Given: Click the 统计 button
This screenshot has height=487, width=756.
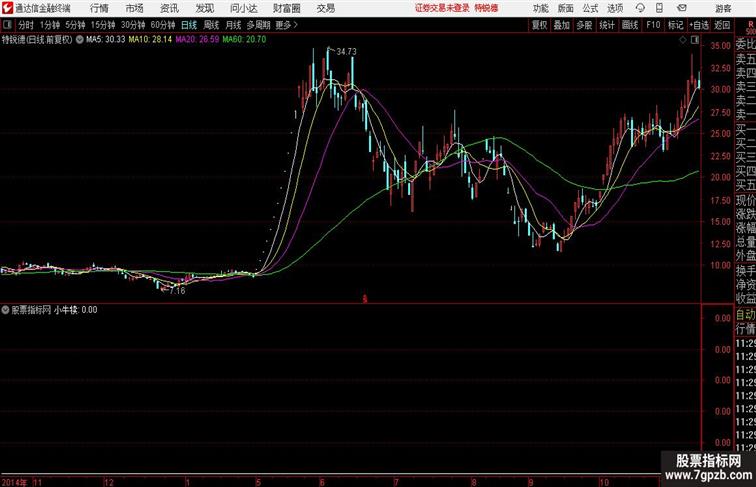Looking at the screenshot, I should (607, 25).
